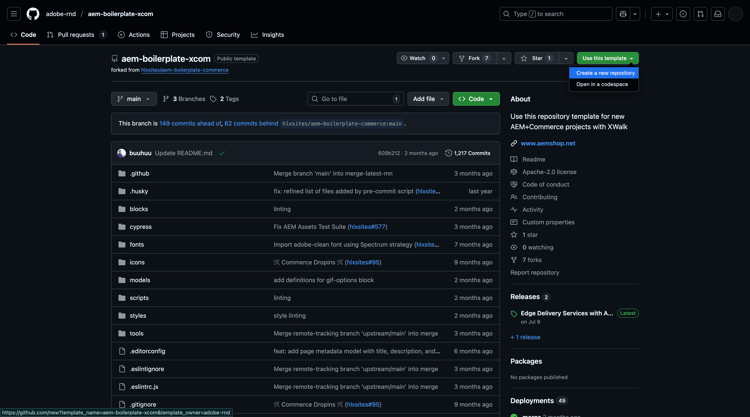The width and height of the screenshot is (750, 417).
Task: View the 1,217 Commits history
Action: pyautogui.click(x=468, y=153)
